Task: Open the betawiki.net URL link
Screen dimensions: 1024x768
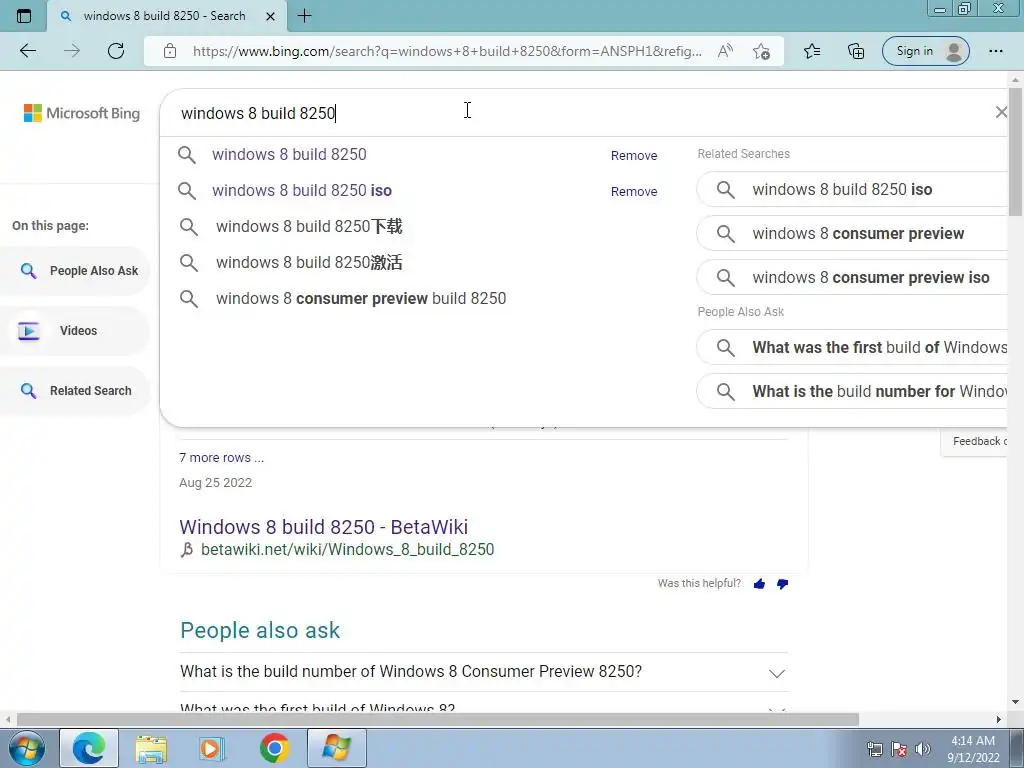Action: click(347, 549)
